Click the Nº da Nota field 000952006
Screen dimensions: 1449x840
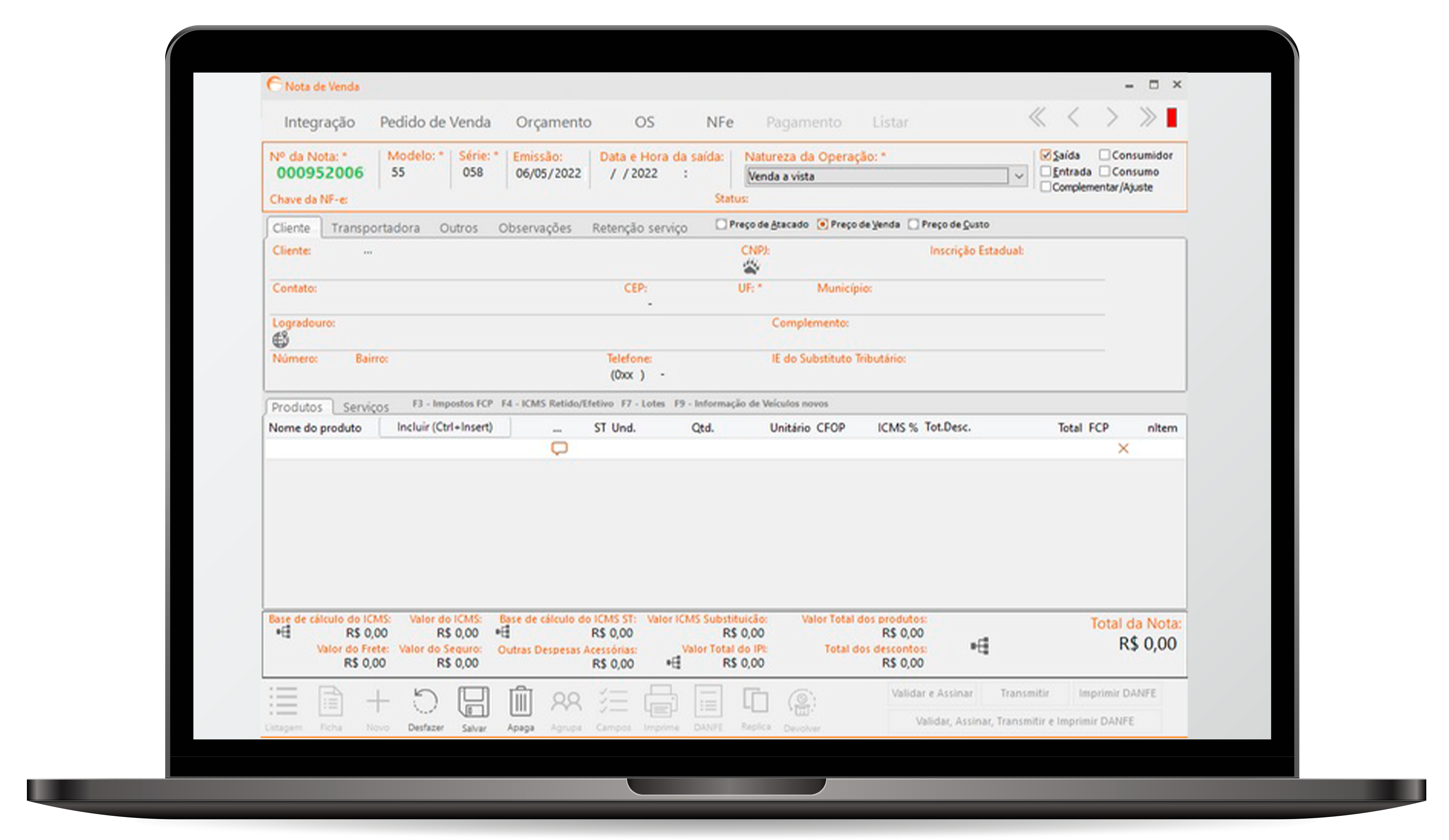tap(320, 173)
